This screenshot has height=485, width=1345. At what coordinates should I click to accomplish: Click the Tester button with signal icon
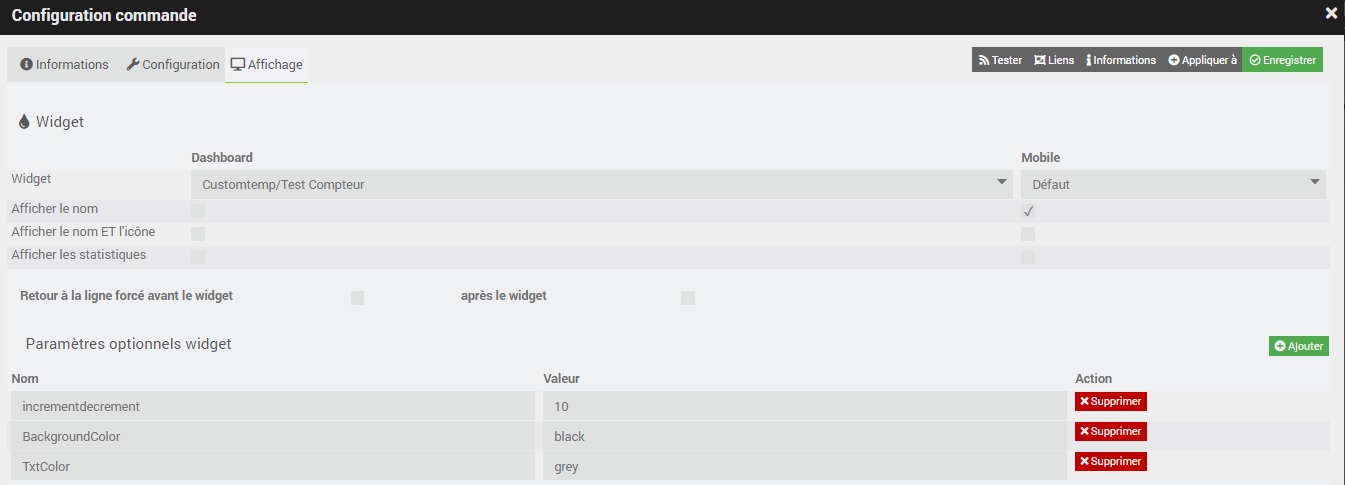1000,60
